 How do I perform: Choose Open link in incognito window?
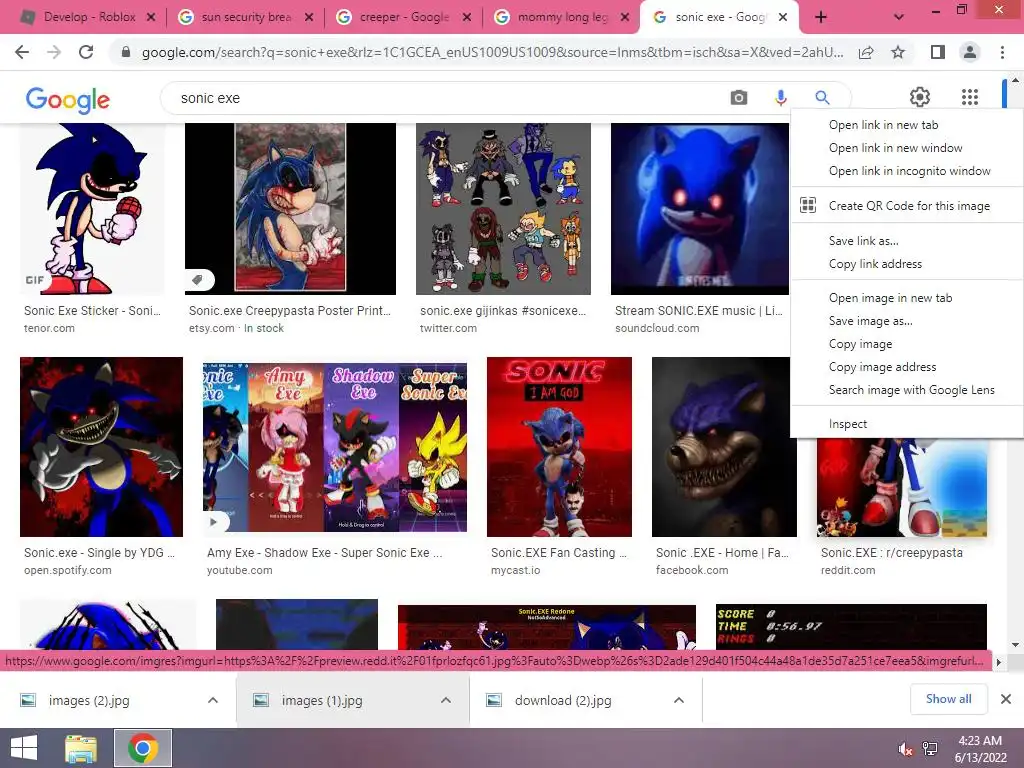click(906, 171)
